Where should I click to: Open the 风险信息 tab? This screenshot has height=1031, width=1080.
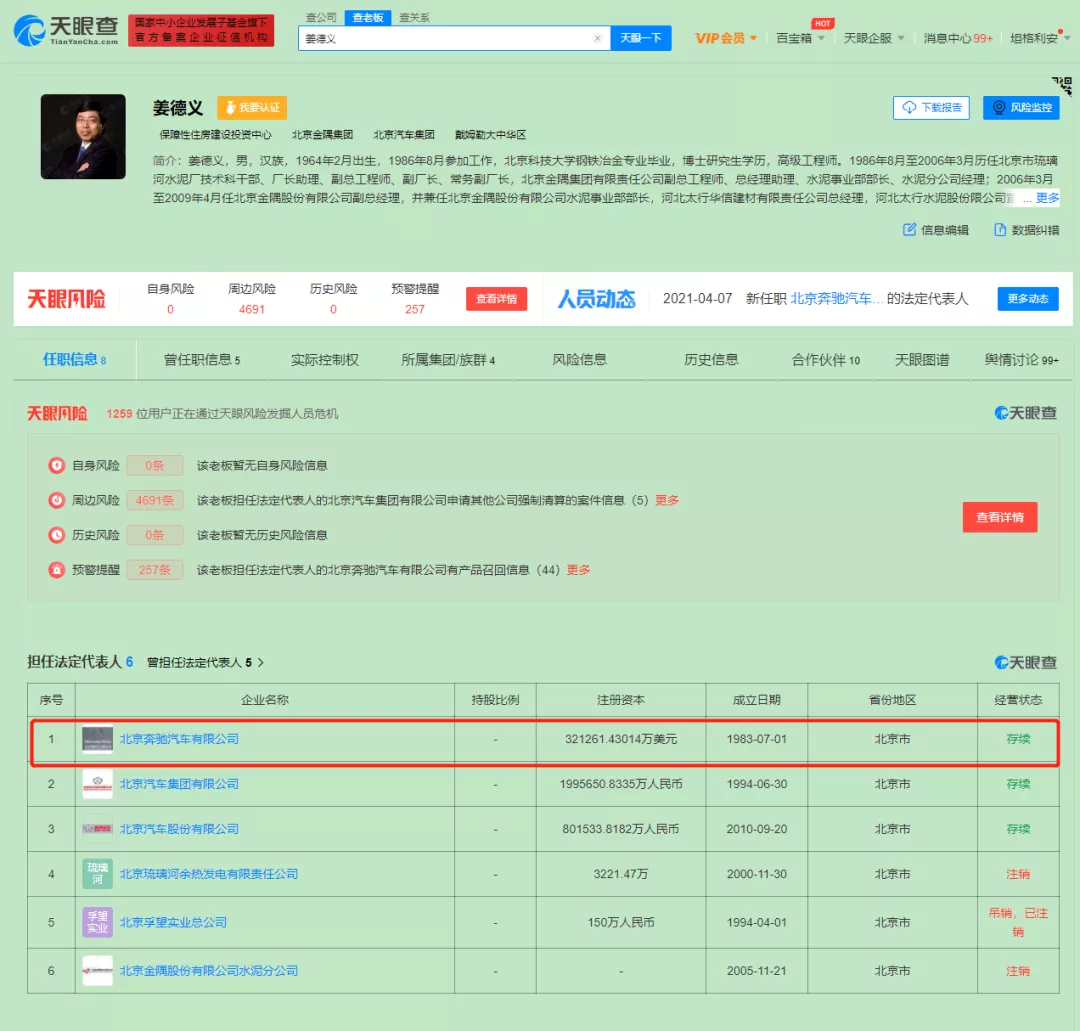[580, 360]
